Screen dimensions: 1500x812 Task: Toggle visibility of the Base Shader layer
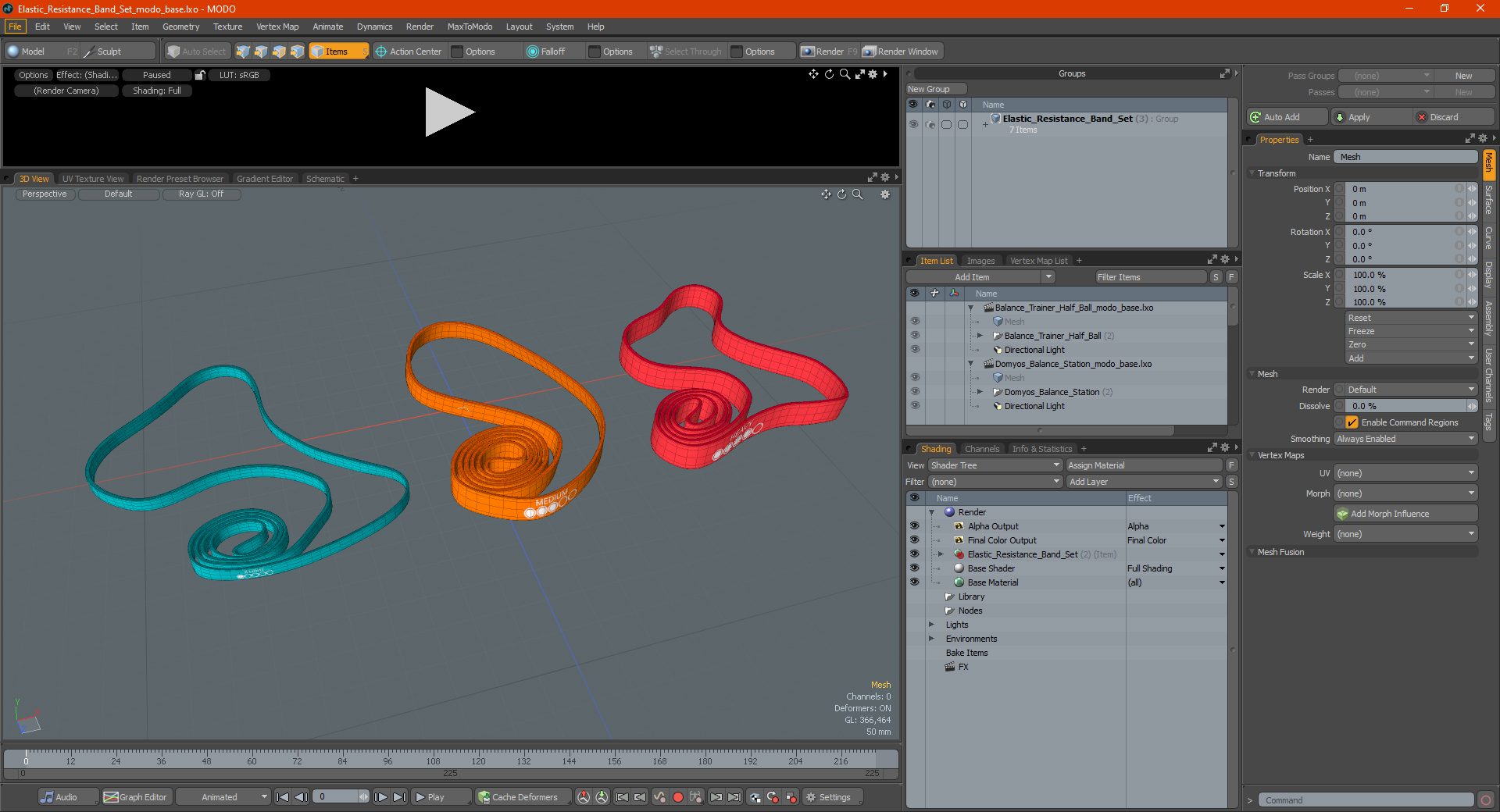(914, 568)
